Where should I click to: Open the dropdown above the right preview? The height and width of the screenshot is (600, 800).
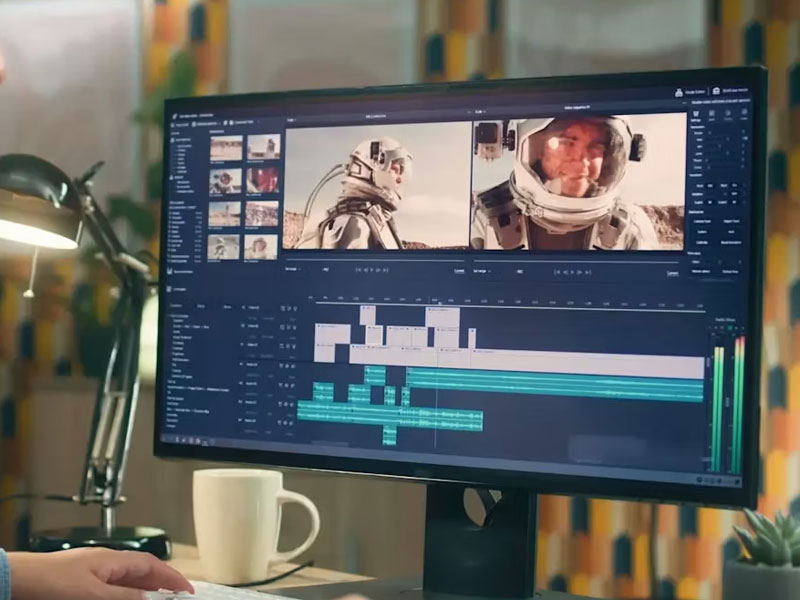coord(480,111)
